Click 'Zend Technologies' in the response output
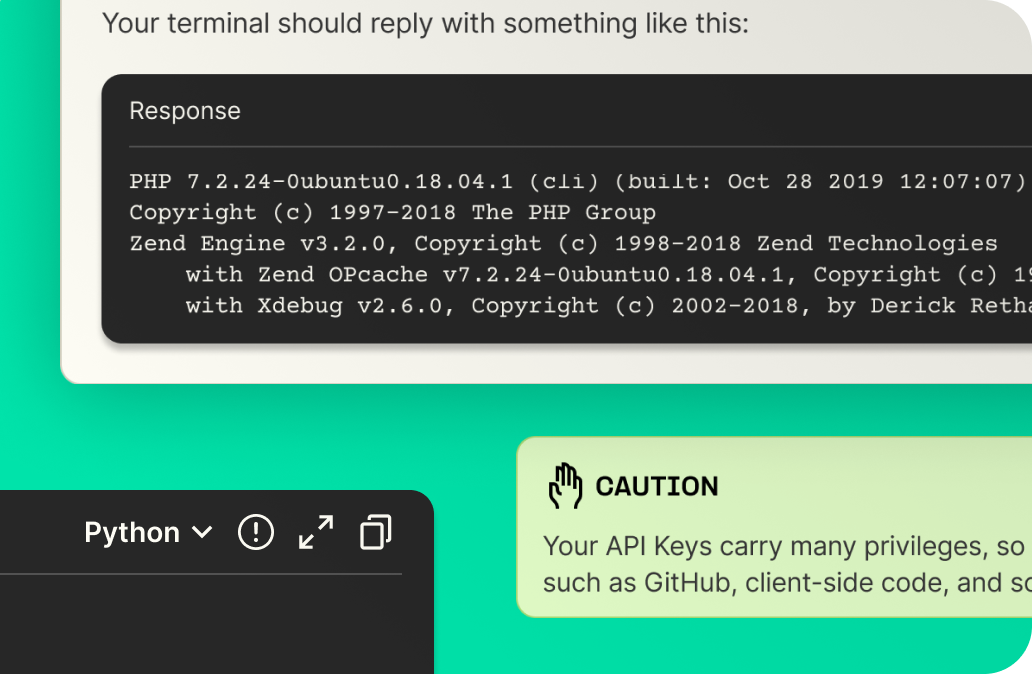1032x674 pixels. point(877,244)
